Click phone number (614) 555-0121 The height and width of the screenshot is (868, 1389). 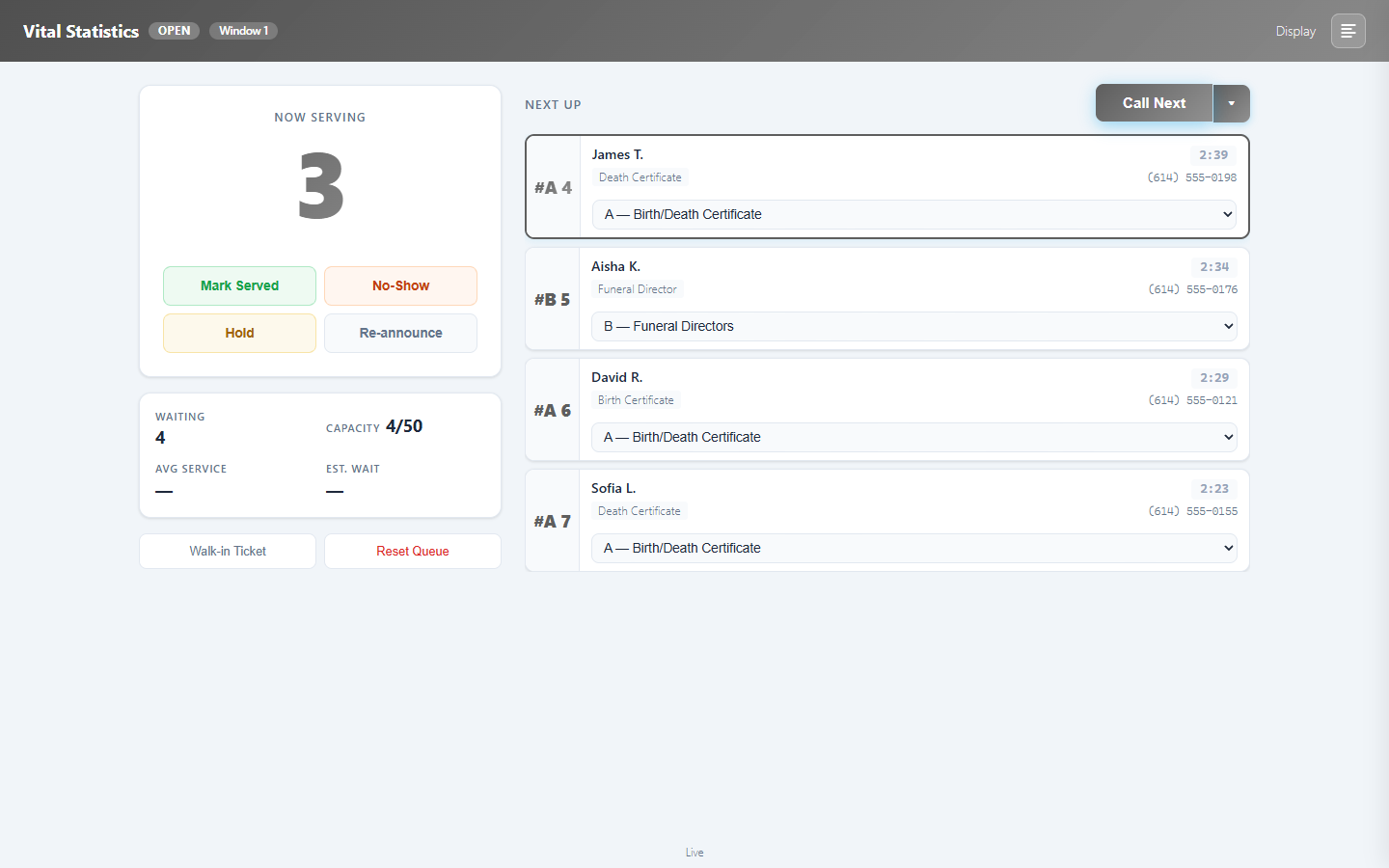(1193, 400)
